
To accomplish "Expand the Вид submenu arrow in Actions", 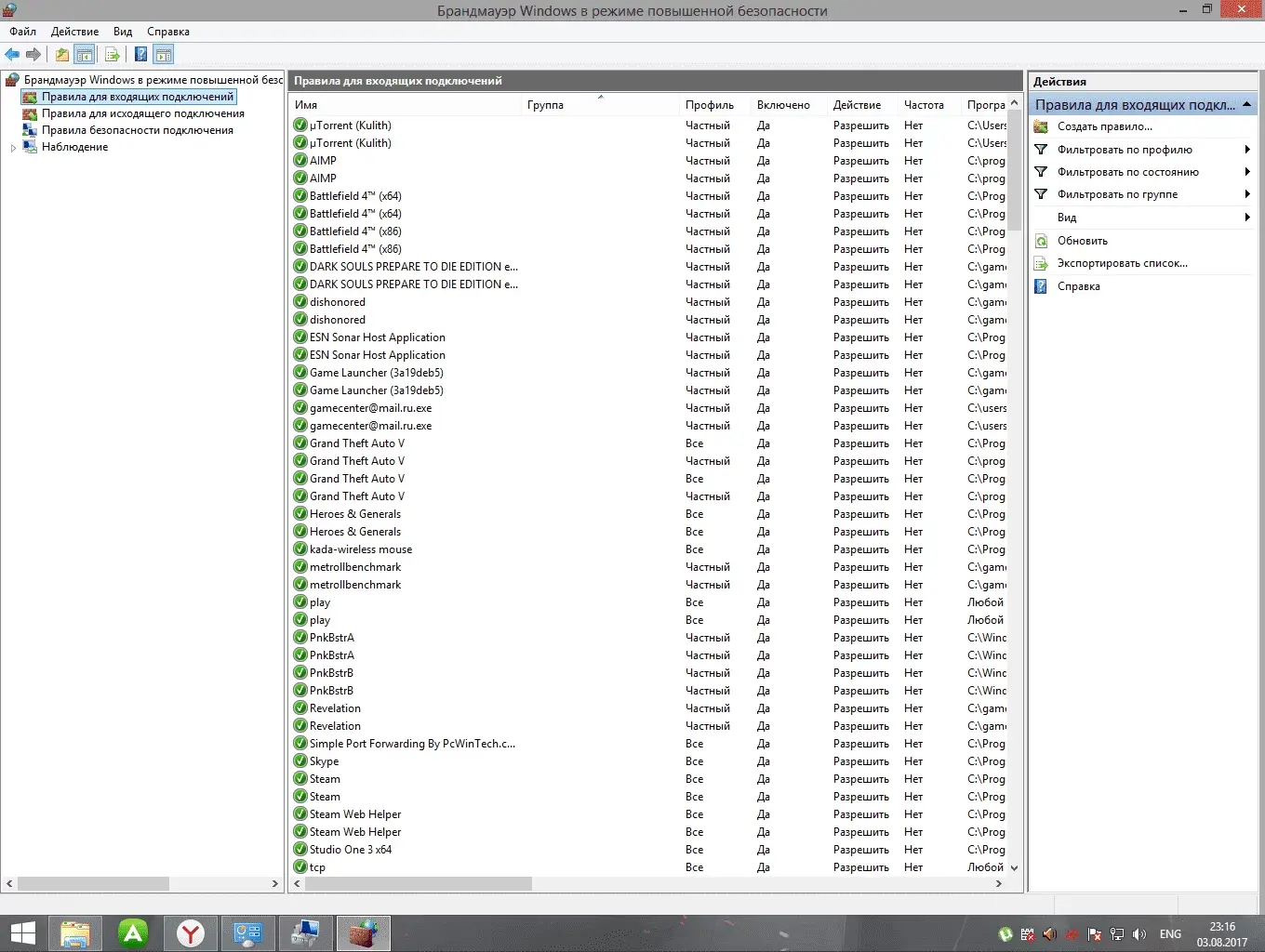I will tap(1247, 218).
